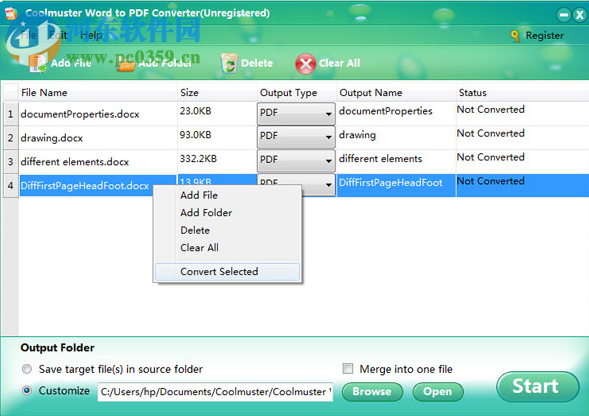
Task: Select the Customize output folder option
Action: pos(27,390)
